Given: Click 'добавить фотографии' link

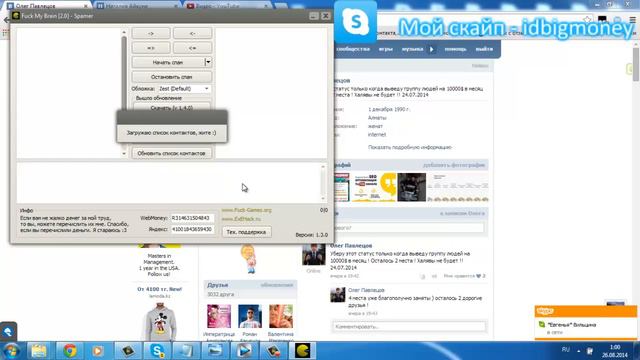Looking at the screenshot, I should click(x=453, y=165).
